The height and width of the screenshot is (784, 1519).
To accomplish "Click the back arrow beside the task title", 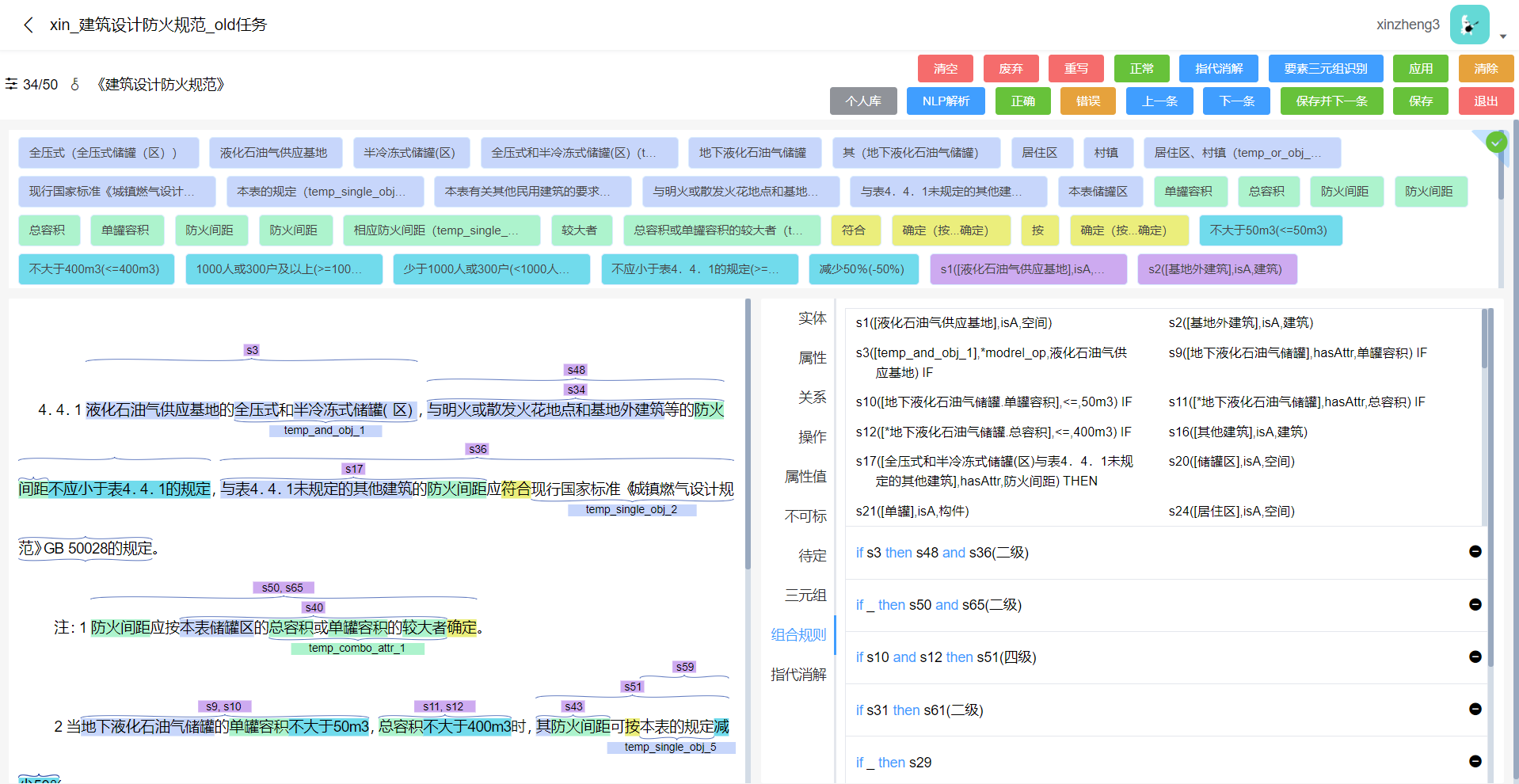I will click(x=29, y=25).
